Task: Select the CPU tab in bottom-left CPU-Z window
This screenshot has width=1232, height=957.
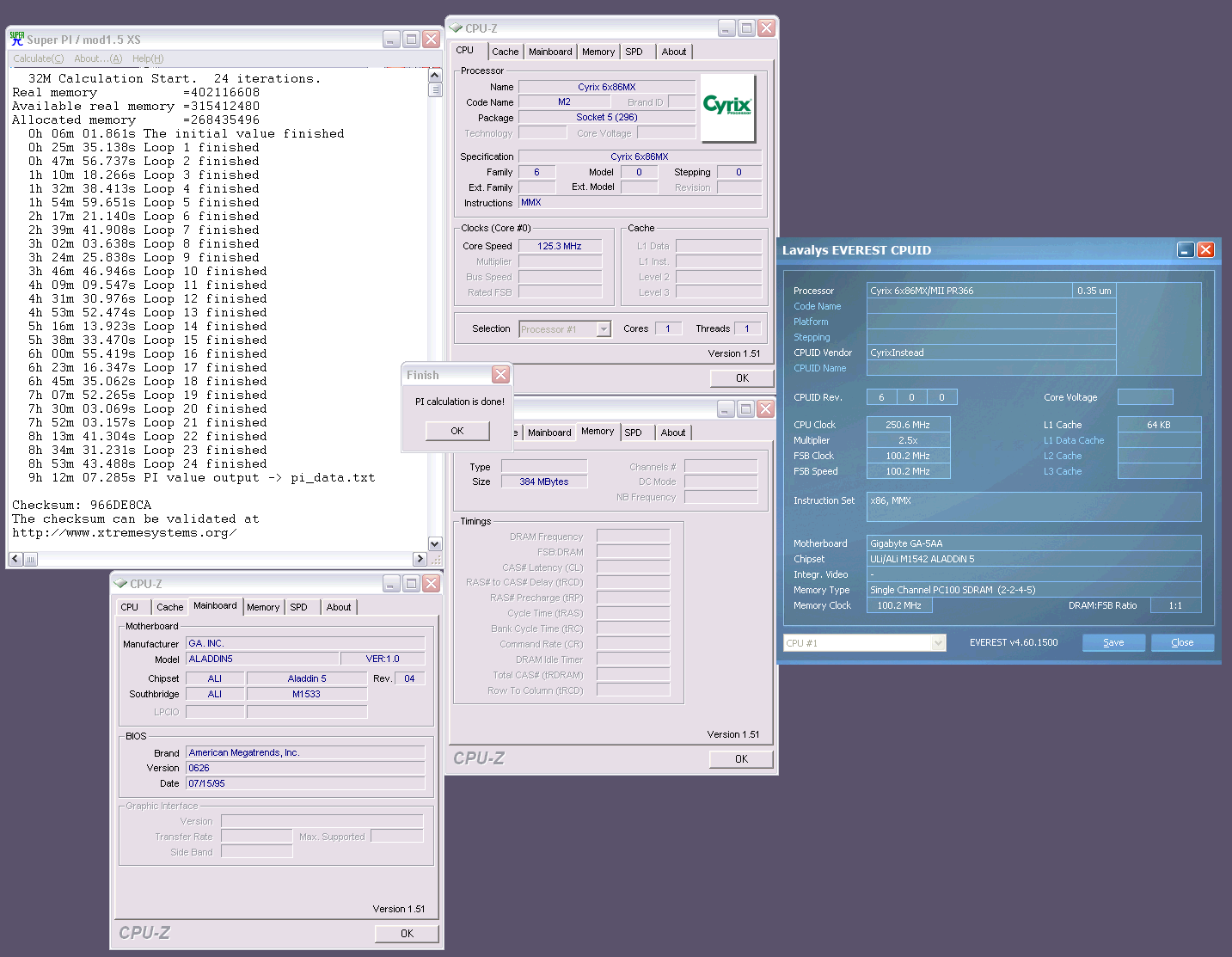Action: [130, 607]
